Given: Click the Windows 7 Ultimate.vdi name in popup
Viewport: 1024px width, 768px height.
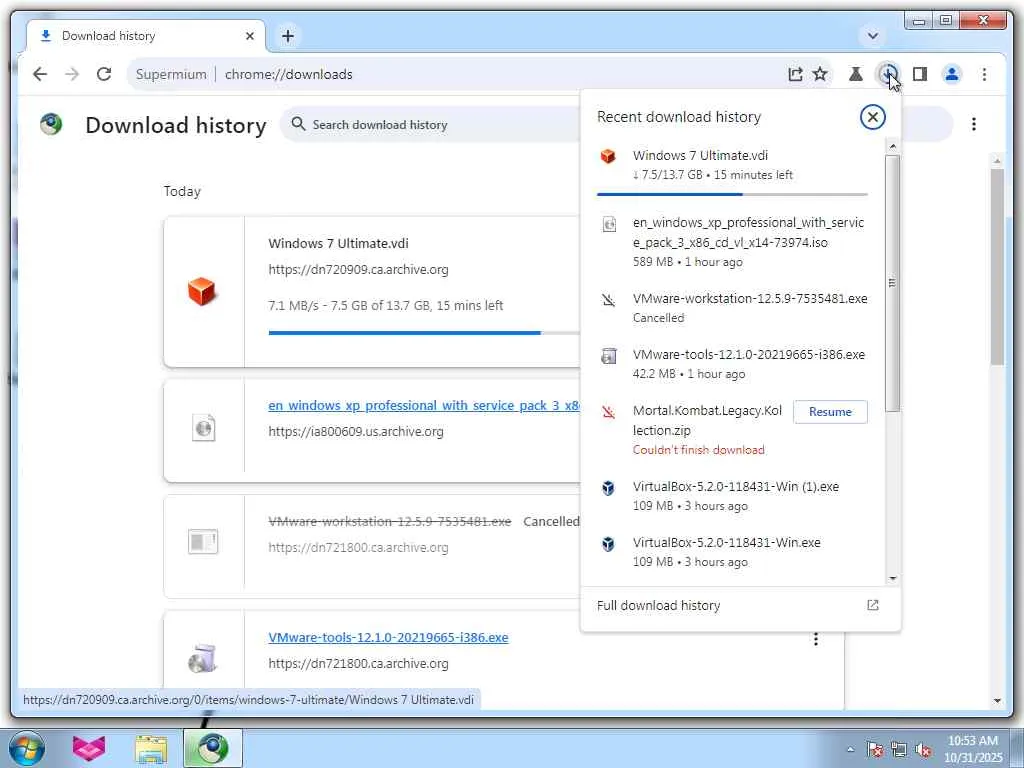Looking at the screenshot, I should pyautogui.click(x=700, y=155).
